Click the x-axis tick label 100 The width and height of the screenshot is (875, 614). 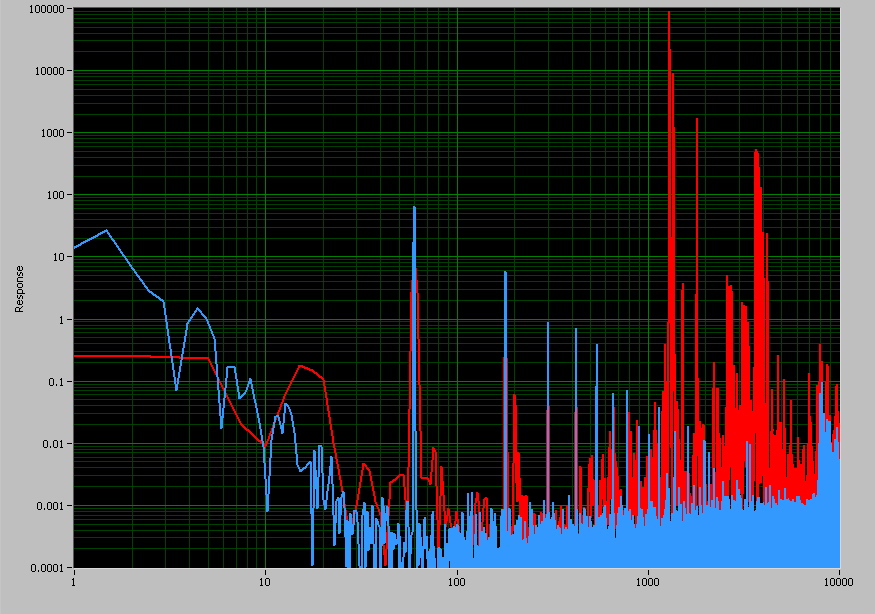[x=456, y=580]
